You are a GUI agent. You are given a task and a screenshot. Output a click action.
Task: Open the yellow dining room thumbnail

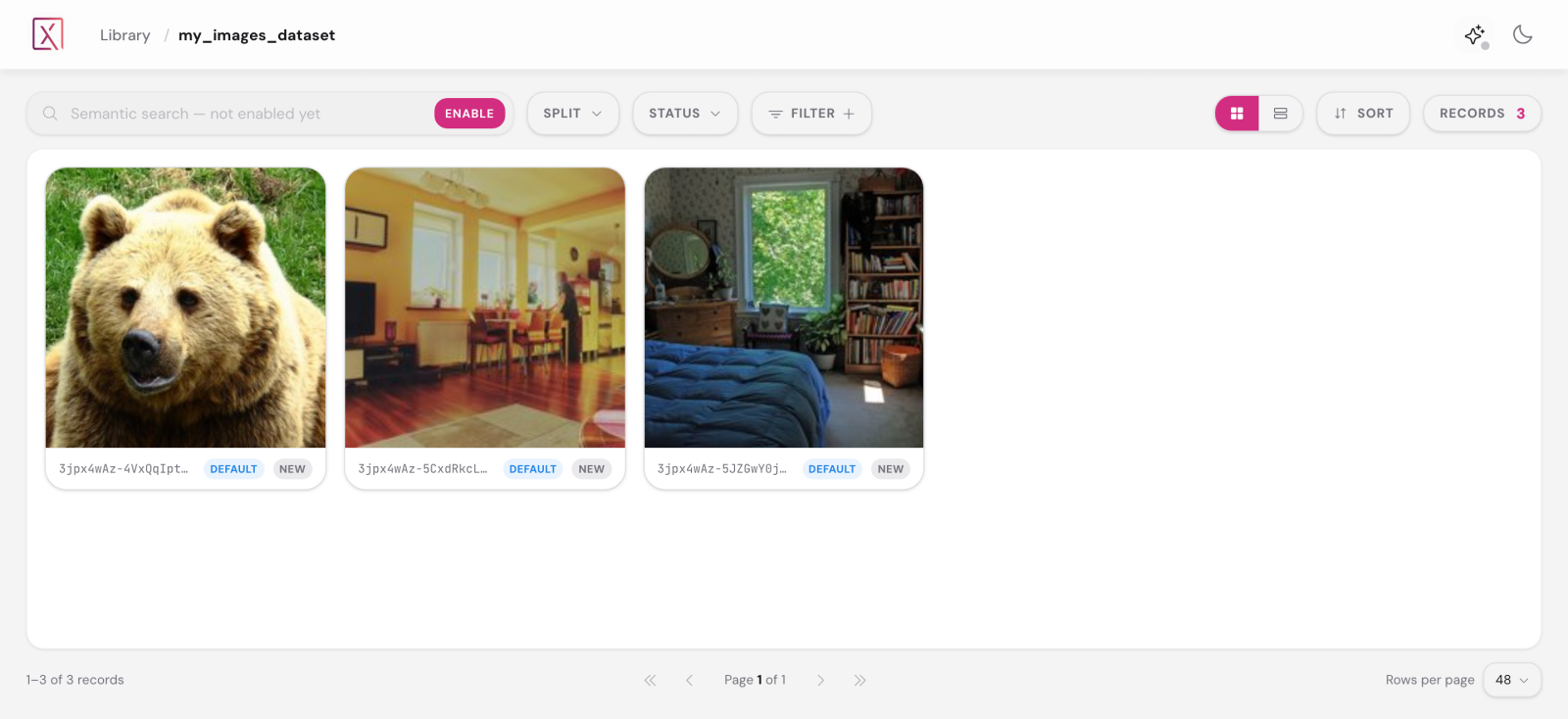(x=485, y=308)
